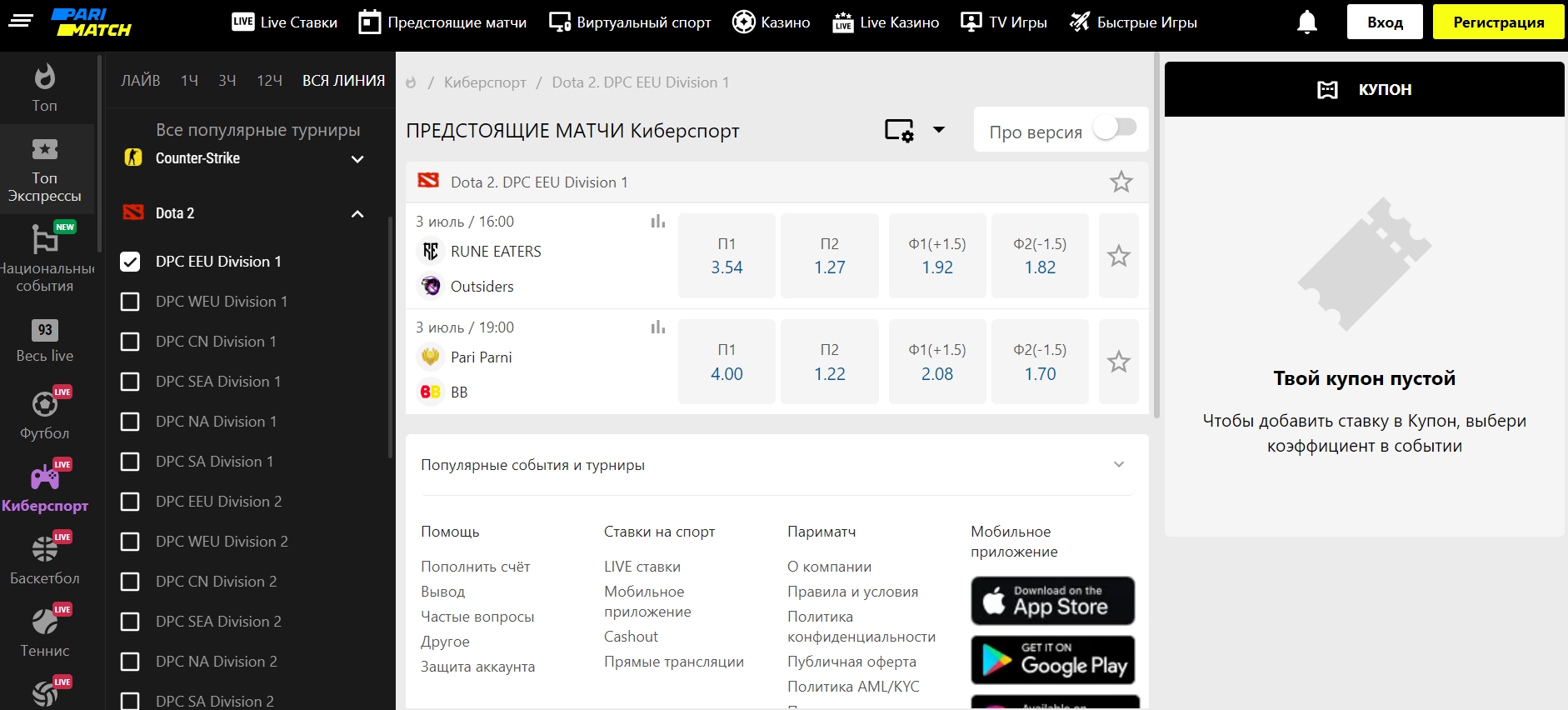Image resolution: width=1568 pixels, height=710 pixels.
Task: Collapse the Dota 2 tournaments list
Action: click(357, 214)
